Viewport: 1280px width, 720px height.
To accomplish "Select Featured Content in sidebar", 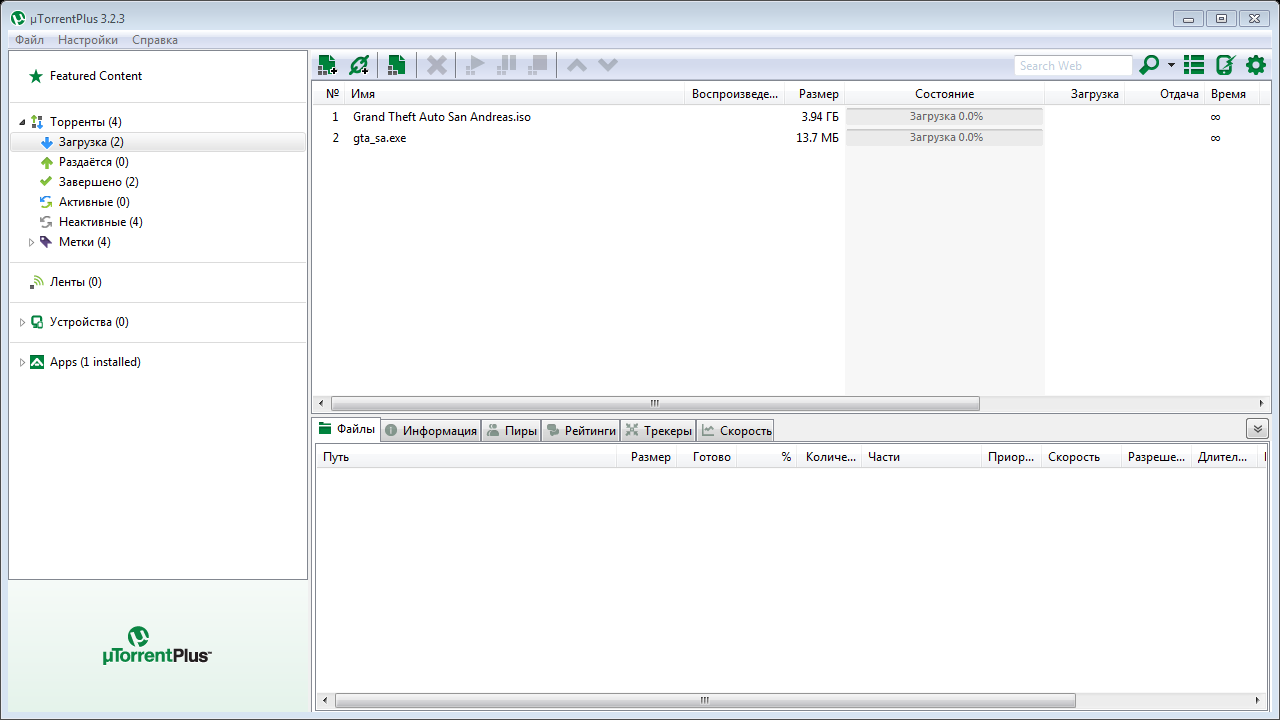I will [x=96, y=76].
